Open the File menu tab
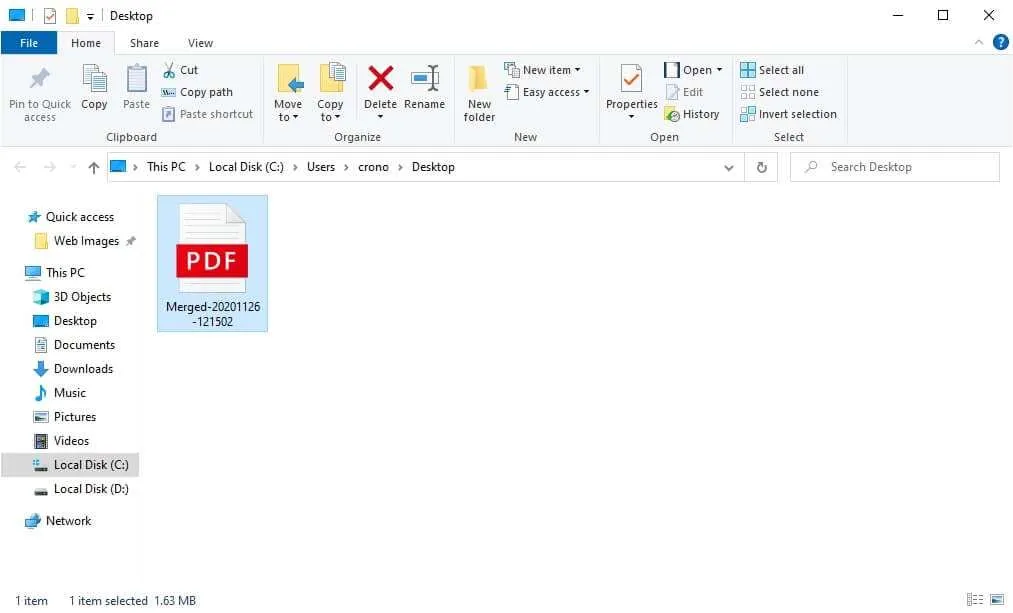Viewport: 1013px width, 613px height. click(x=29, y=43)
